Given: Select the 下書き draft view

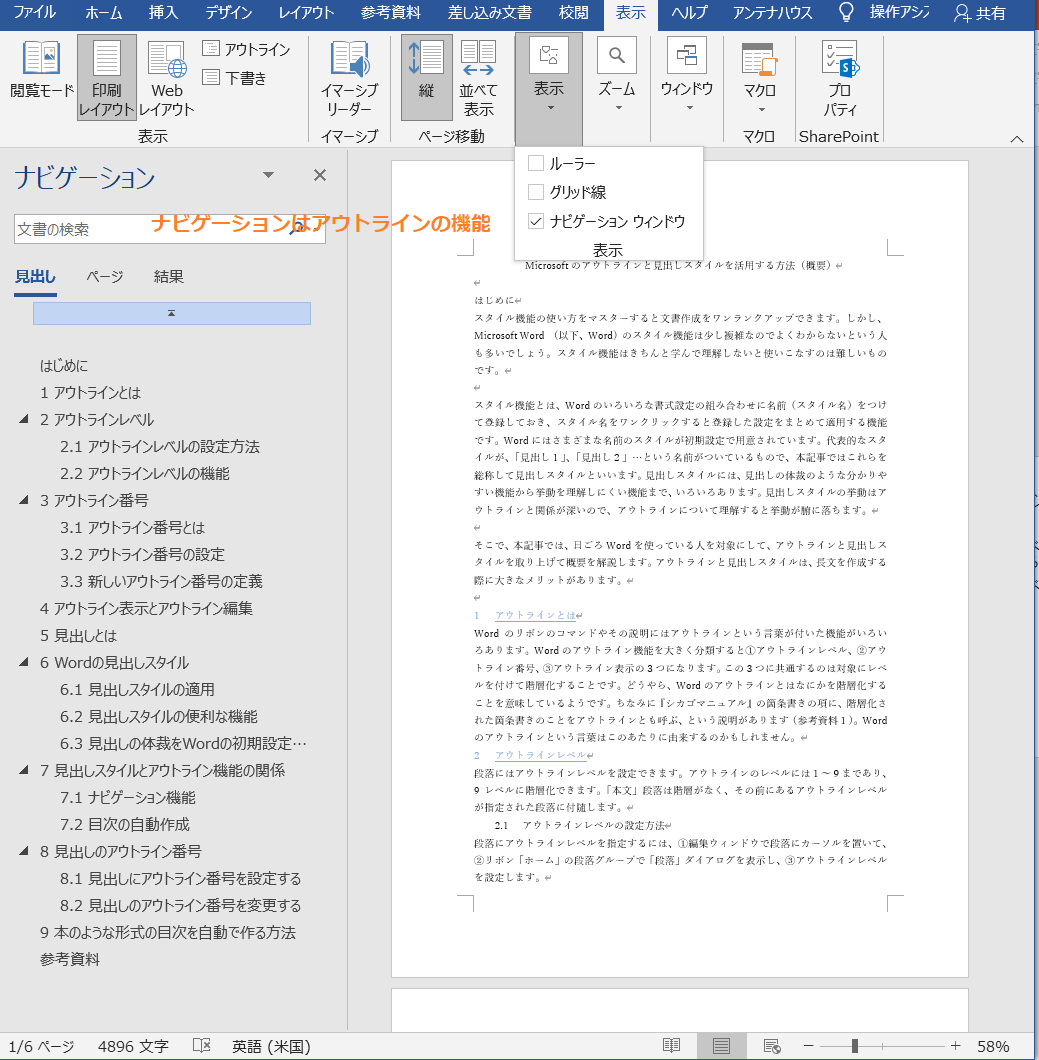Looking at the screenshot, I should [234, 77].
